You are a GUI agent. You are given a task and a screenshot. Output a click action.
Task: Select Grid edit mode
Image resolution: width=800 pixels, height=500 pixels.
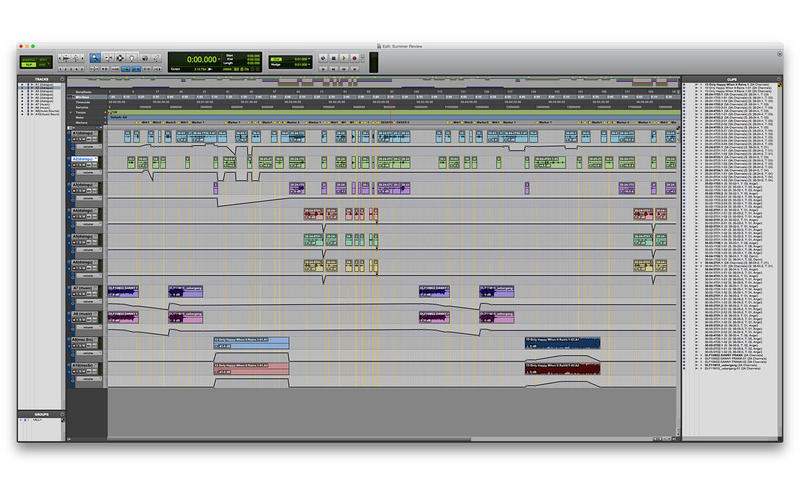click(x=43, y=65)
